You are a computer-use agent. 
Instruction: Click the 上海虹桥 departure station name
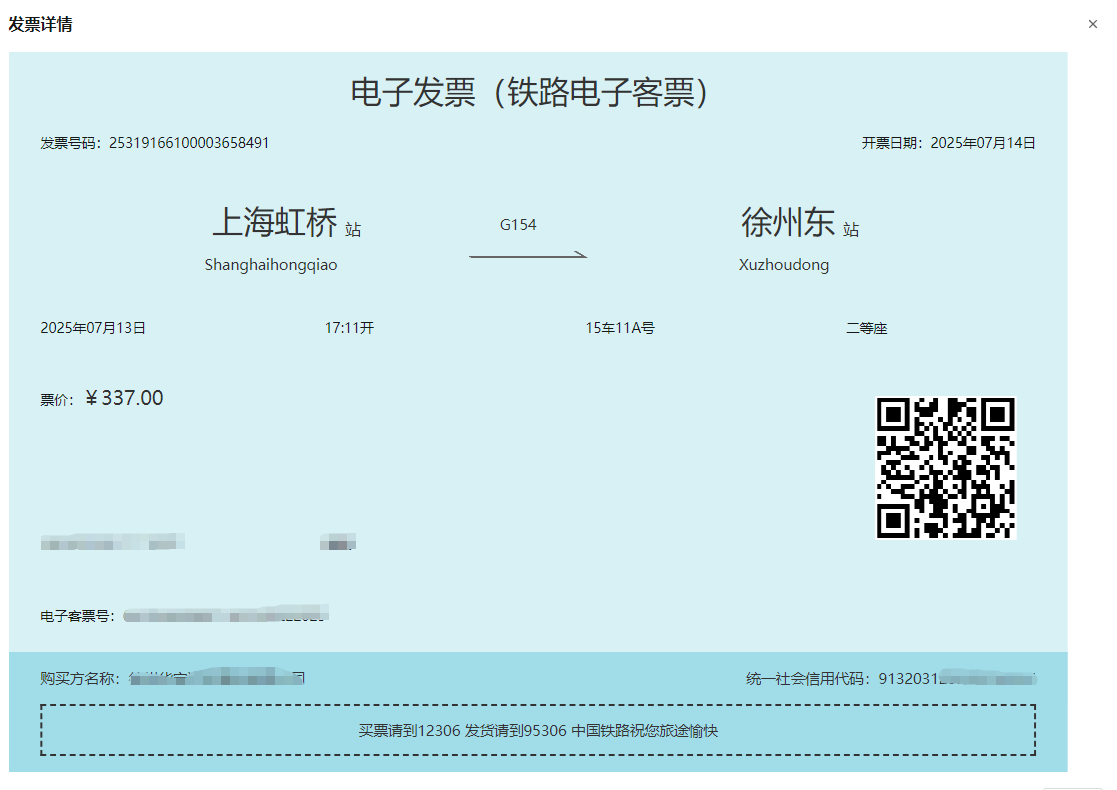click(x=275, y=222)
